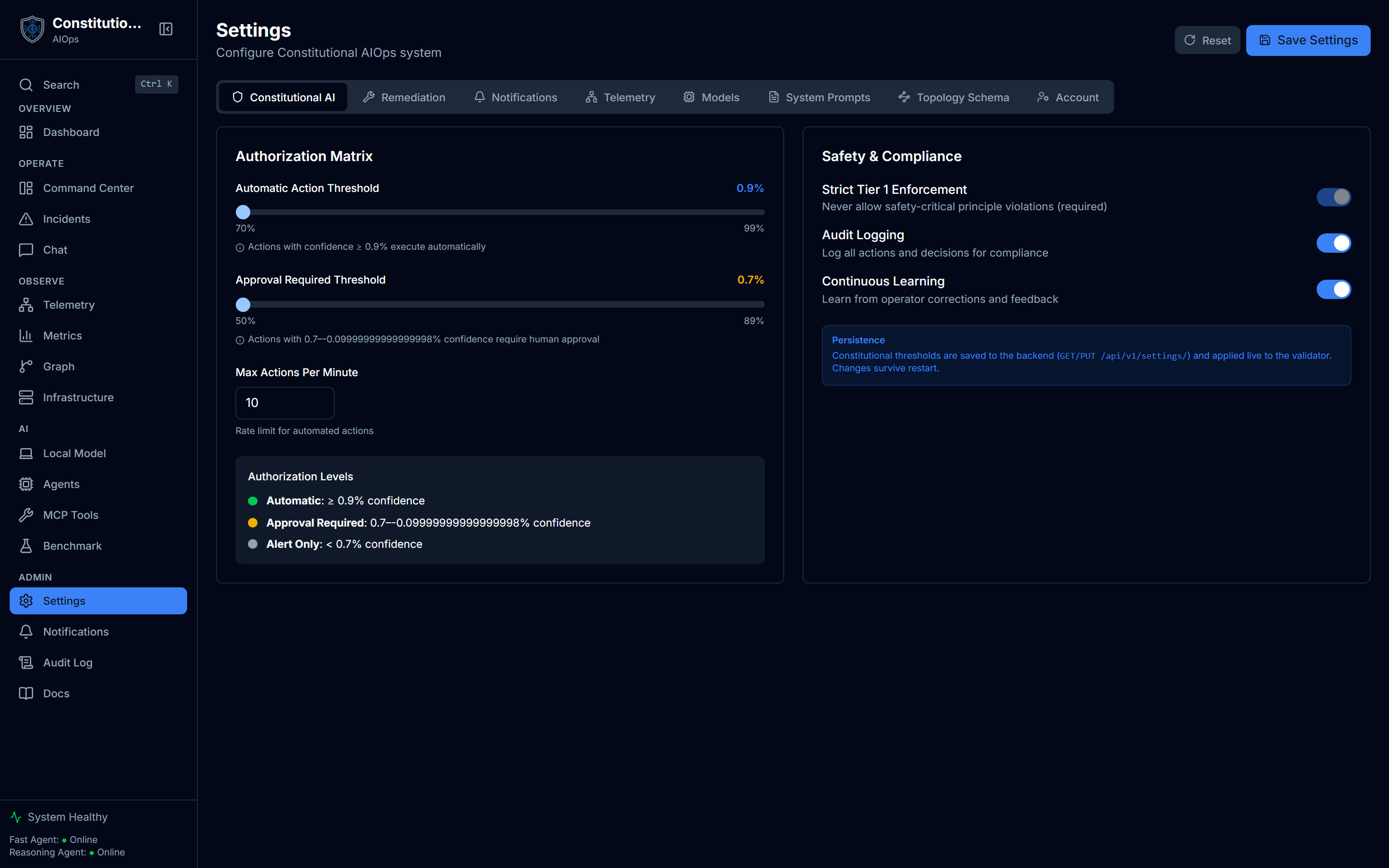This screenshot has height=868, width=1389.
Task: Click the green Automatic level dot
Action: tap(253, 501)
